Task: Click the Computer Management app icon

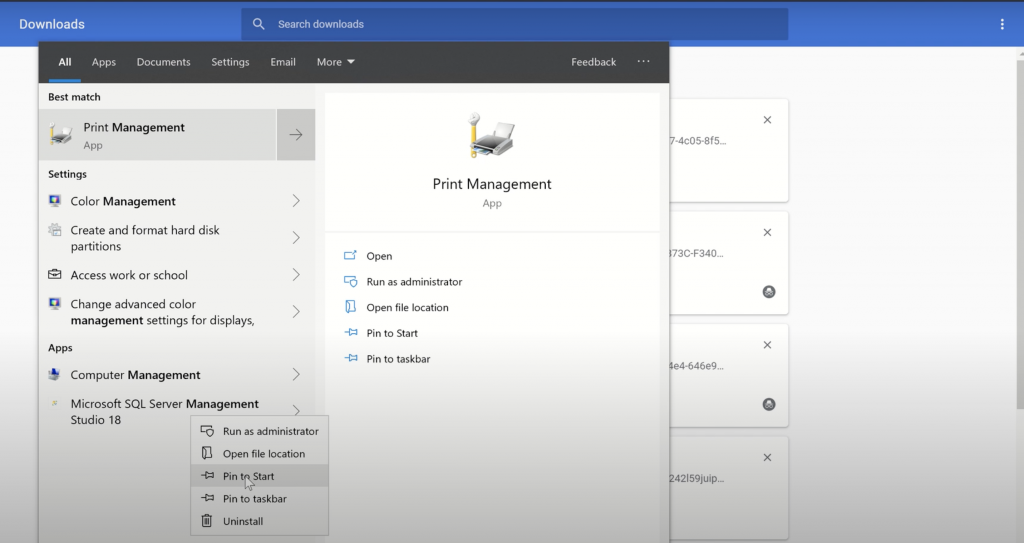Action: [x=55, y=374]
